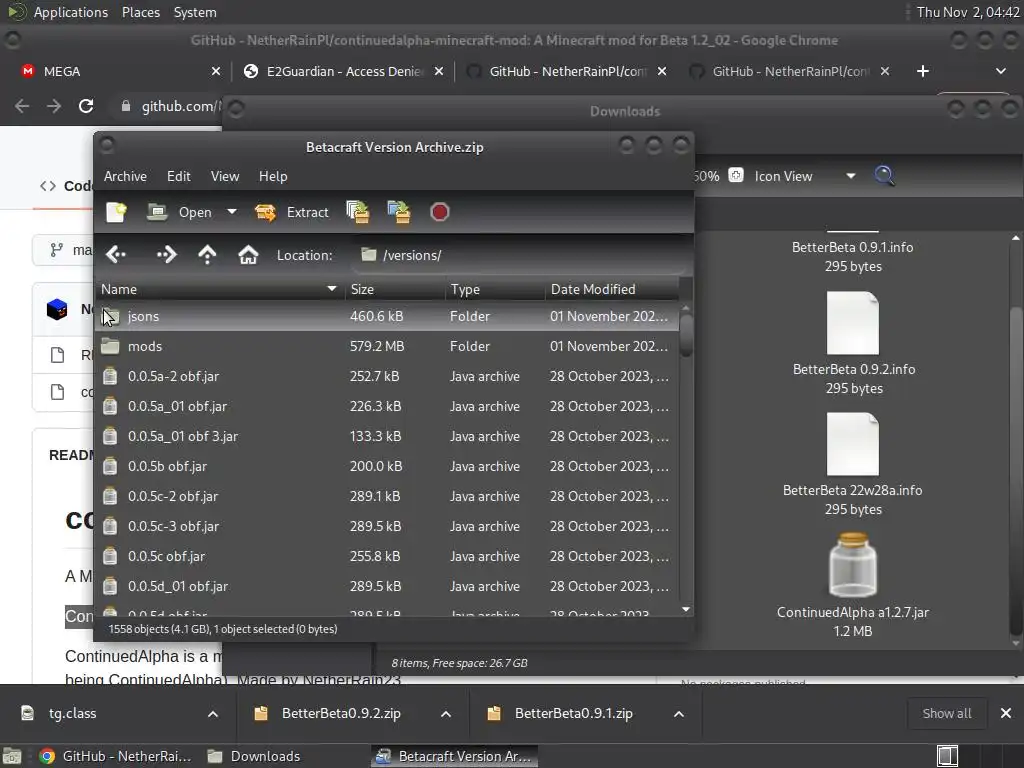This screenshot has height=768, width=1024.
Task: Open the Places menu in the top panel
Action: coord(140,12)
